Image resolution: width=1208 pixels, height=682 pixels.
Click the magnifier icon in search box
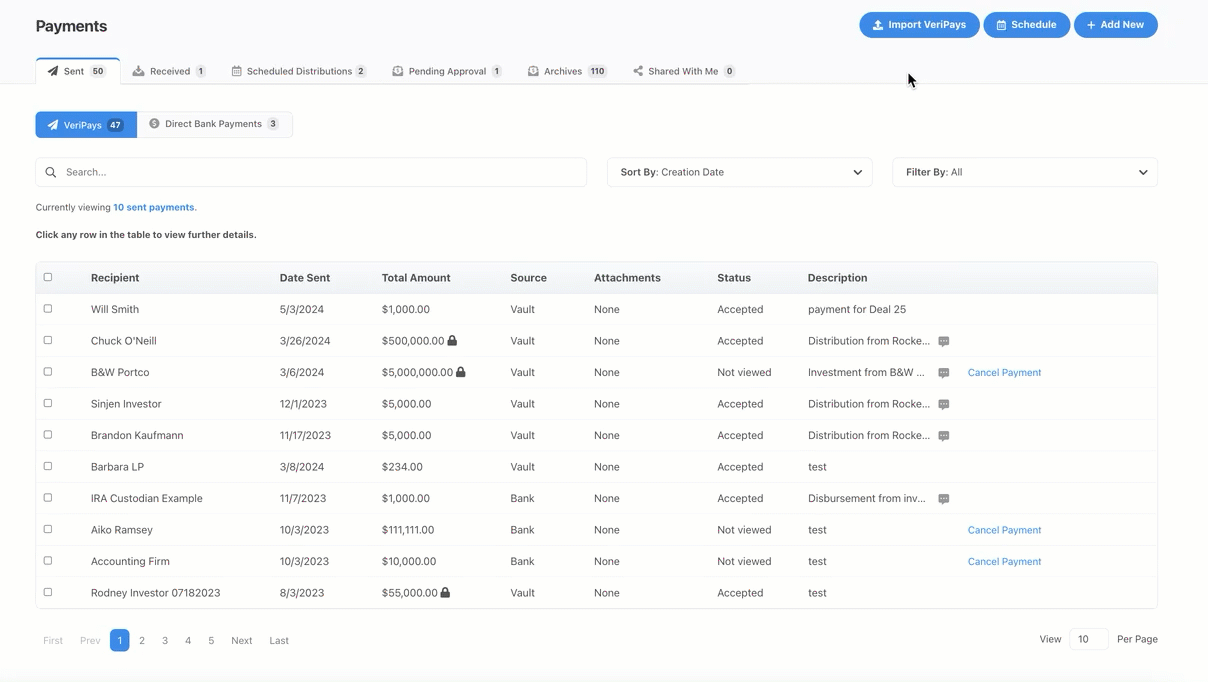pyautogui.click(x=51, y=172)
